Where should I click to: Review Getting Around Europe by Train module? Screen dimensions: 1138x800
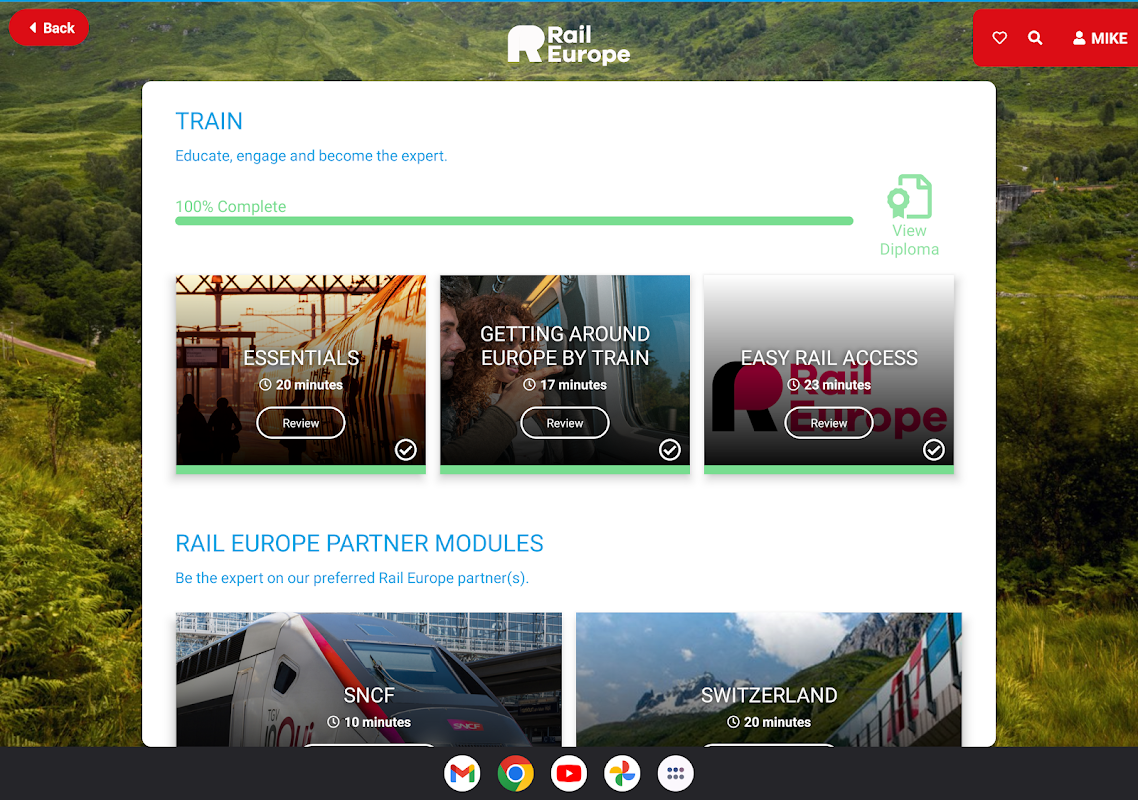tap(565, 423)
